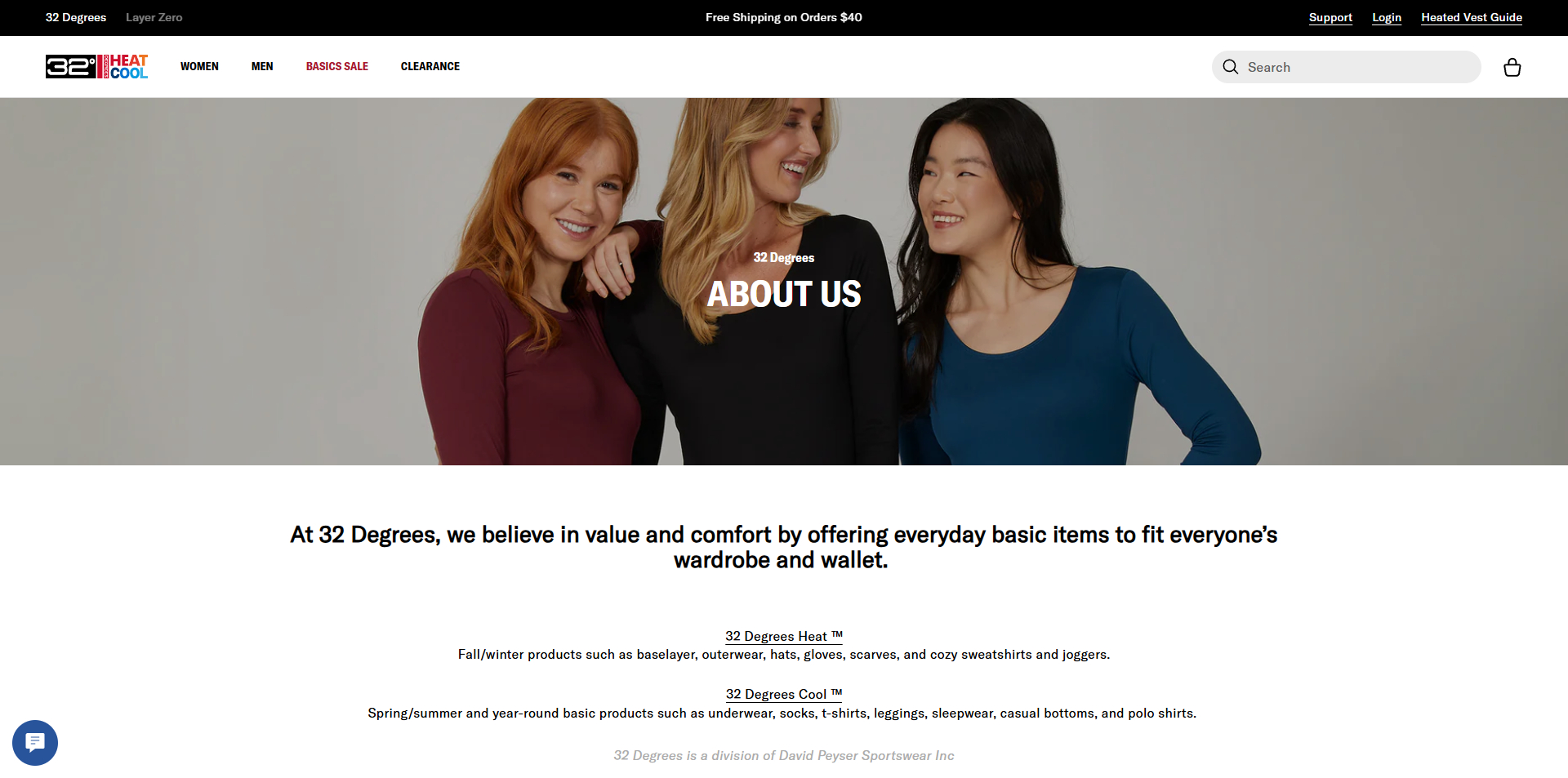Image resolution: width=1568 pixels, height=778 pixels.
Task: Follow the 32 Degrees Cool™ link
Action: pyautogui.click(x=784, y=694)
